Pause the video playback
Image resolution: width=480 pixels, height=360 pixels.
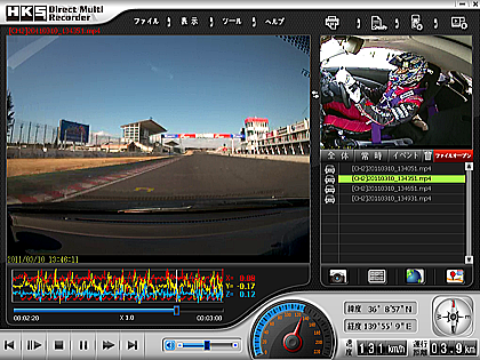click(83, 345)
